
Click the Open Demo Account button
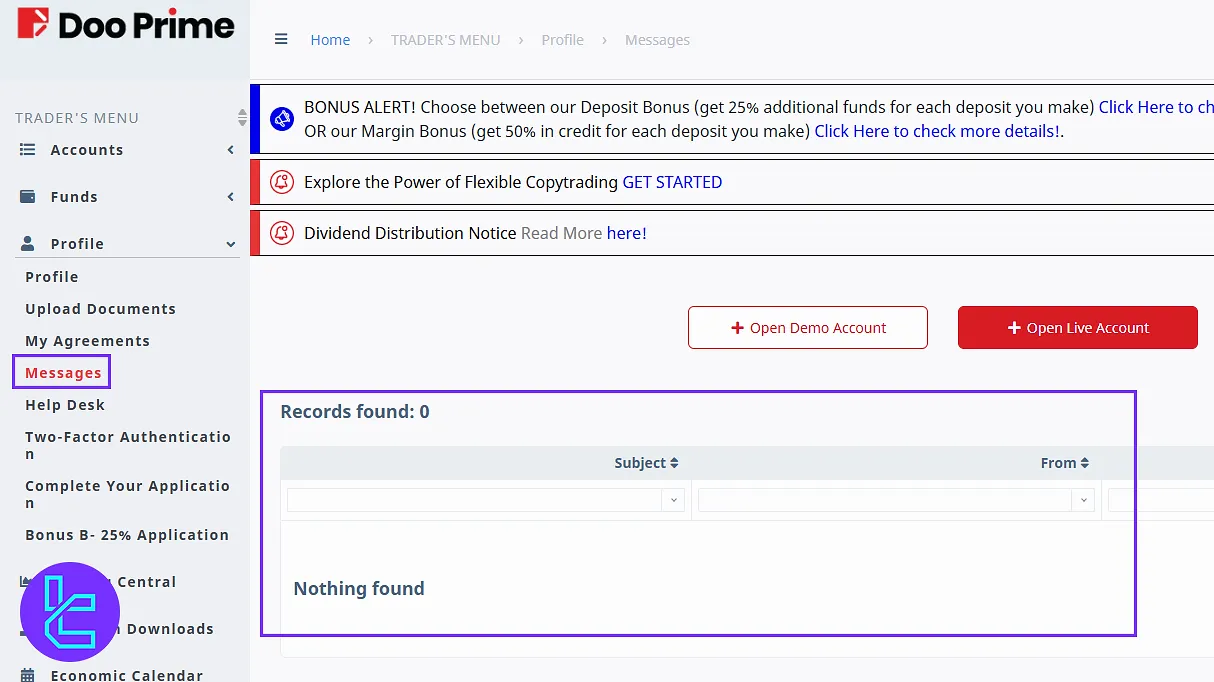(x=807, y=328)
